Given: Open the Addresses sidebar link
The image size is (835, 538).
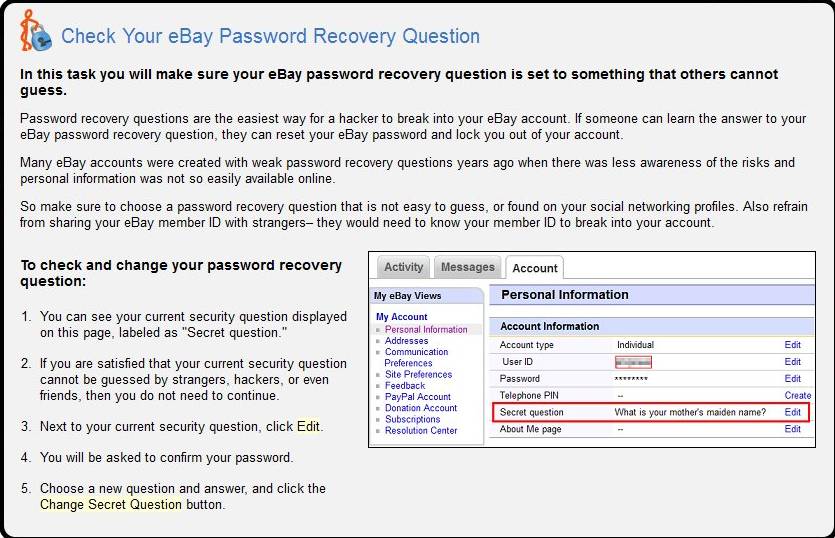Looking at the screenshot, I should pyautogui.click(x=406, y=341).
